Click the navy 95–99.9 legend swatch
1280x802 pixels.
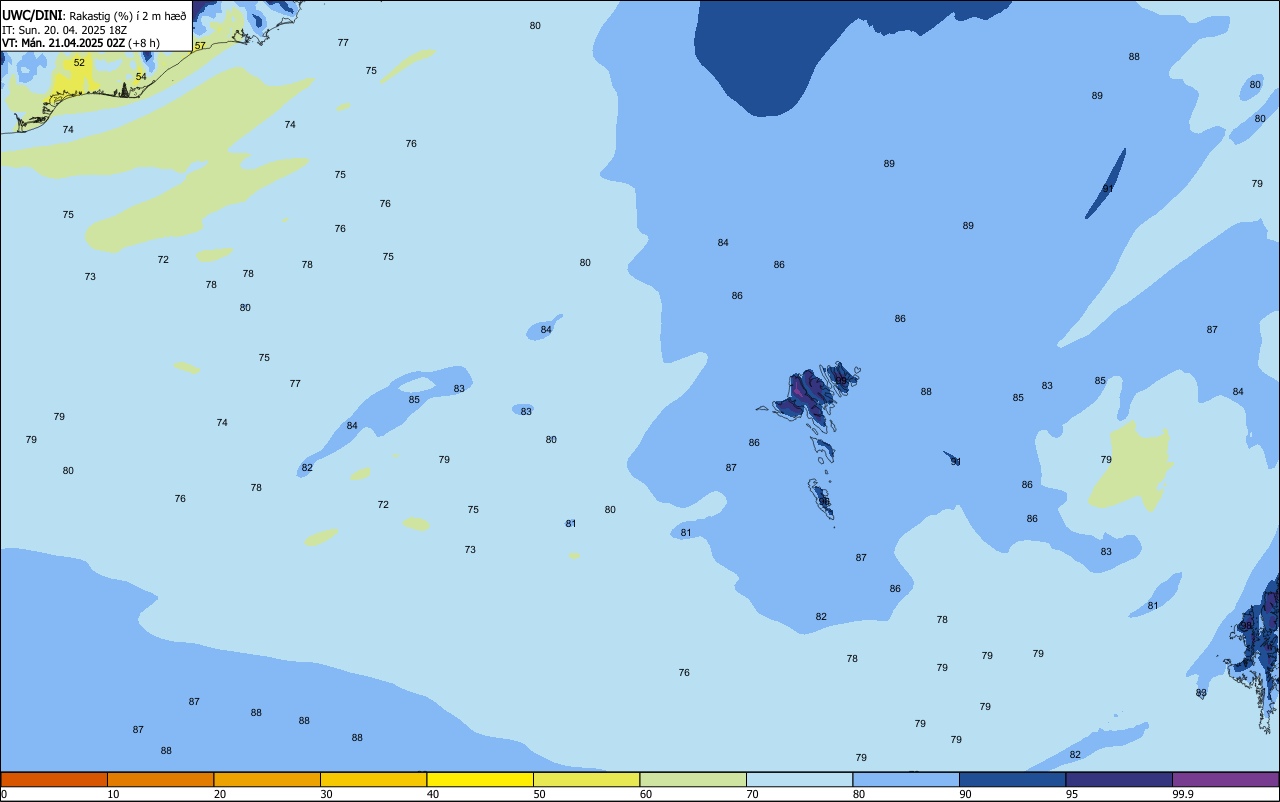pos(1119,779)
